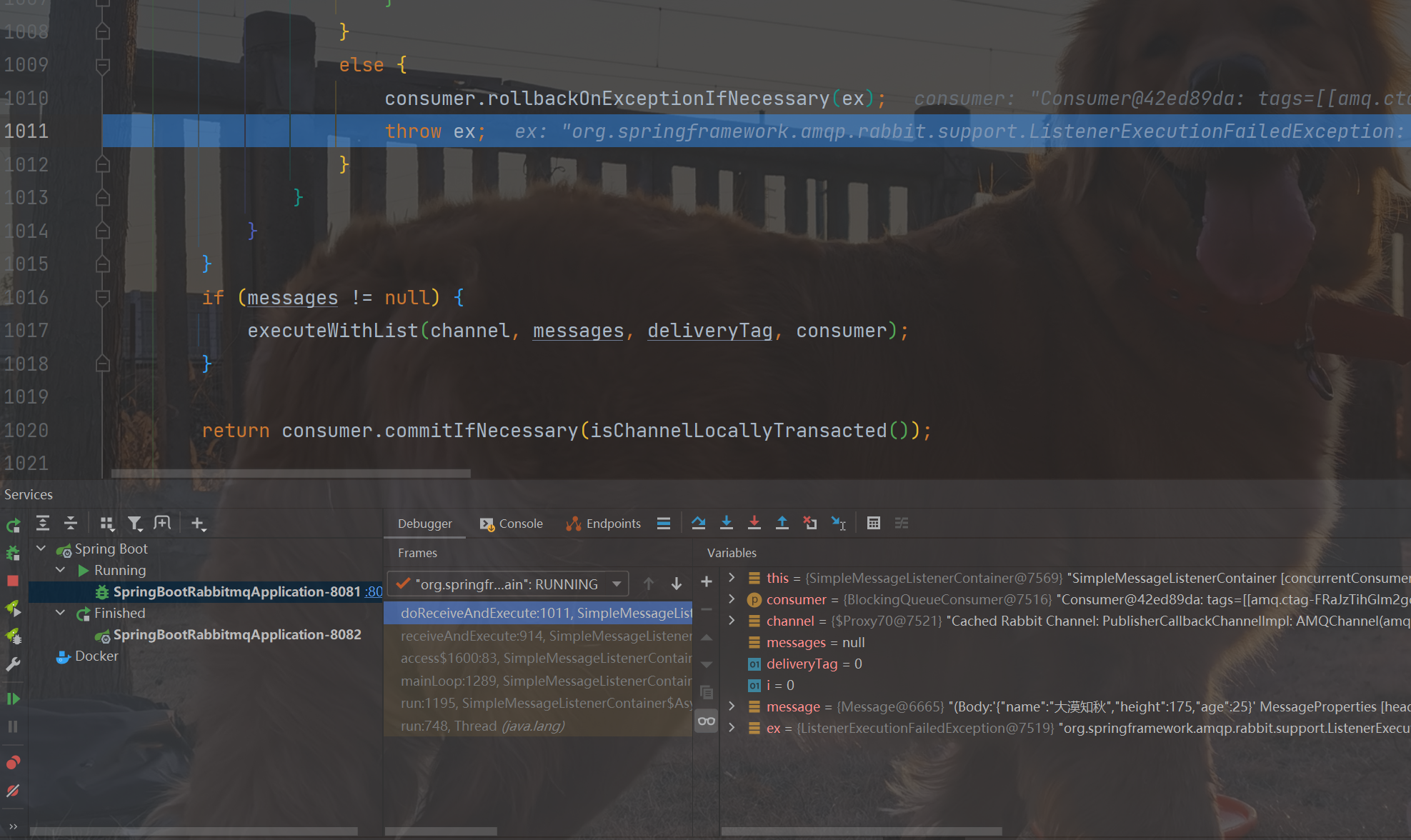Click the Rerun in debug mode icon
The image size is (1411, 840).
pos(13,554)
